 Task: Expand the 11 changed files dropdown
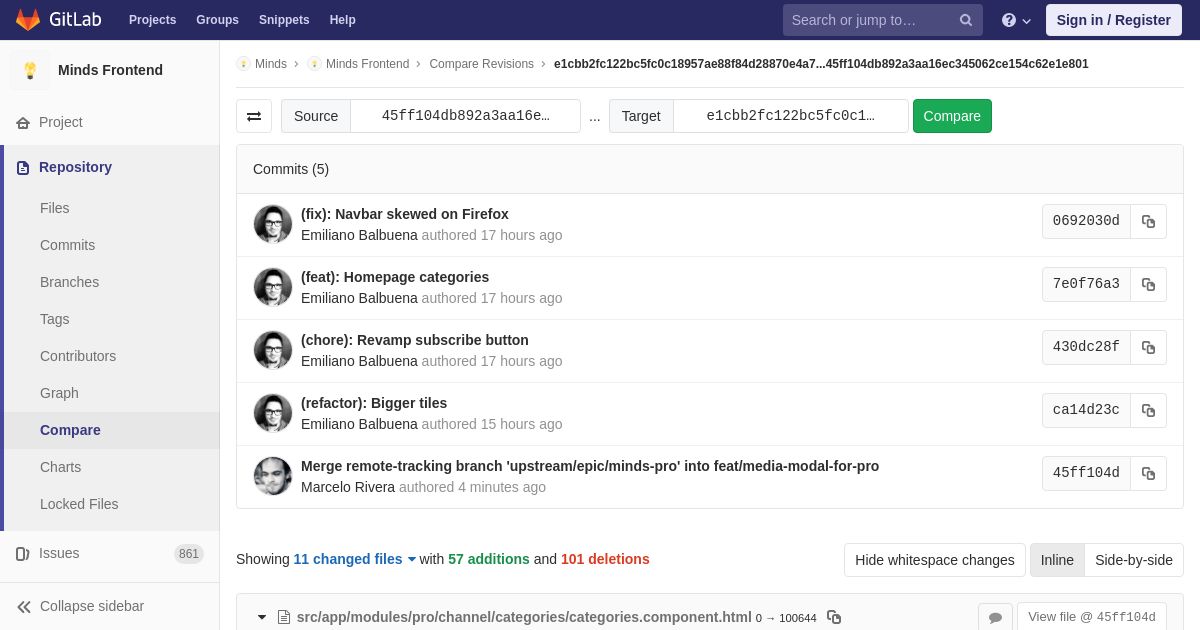click(354, 559)
